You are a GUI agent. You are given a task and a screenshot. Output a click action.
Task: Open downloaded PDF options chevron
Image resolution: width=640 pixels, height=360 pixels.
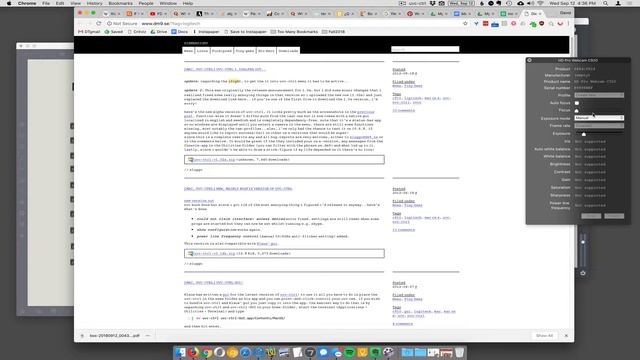point(148,336)
